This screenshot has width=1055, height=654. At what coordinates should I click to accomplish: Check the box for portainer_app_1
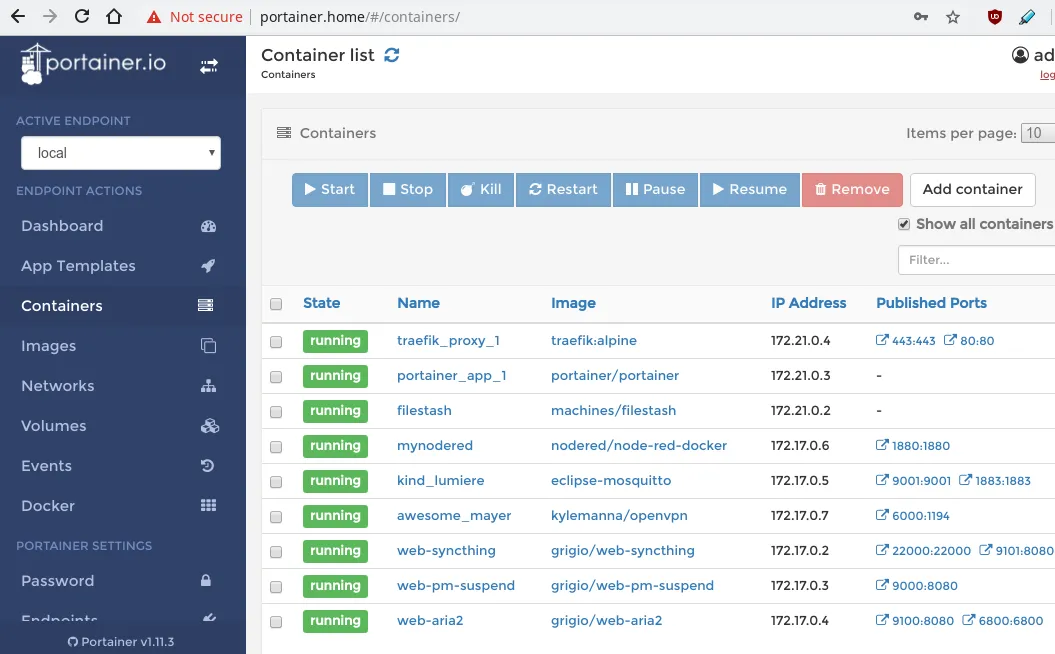click(x=276, y=377)
